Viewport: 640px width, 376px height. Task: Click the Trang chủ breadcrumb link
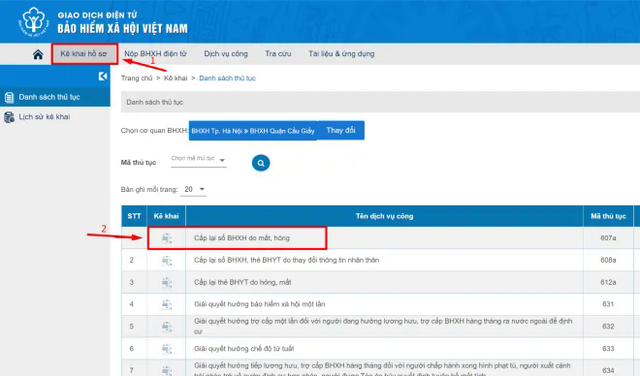pyautogui.click(x=136, y=78)
